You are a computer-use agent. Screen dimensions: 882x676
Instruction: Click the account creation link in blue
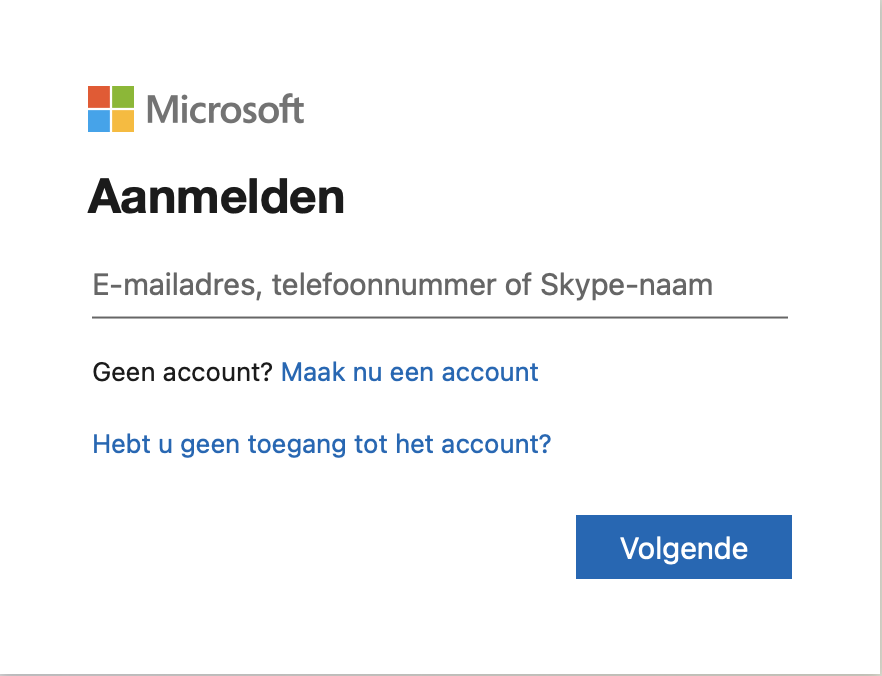click(x=409, y=372)
